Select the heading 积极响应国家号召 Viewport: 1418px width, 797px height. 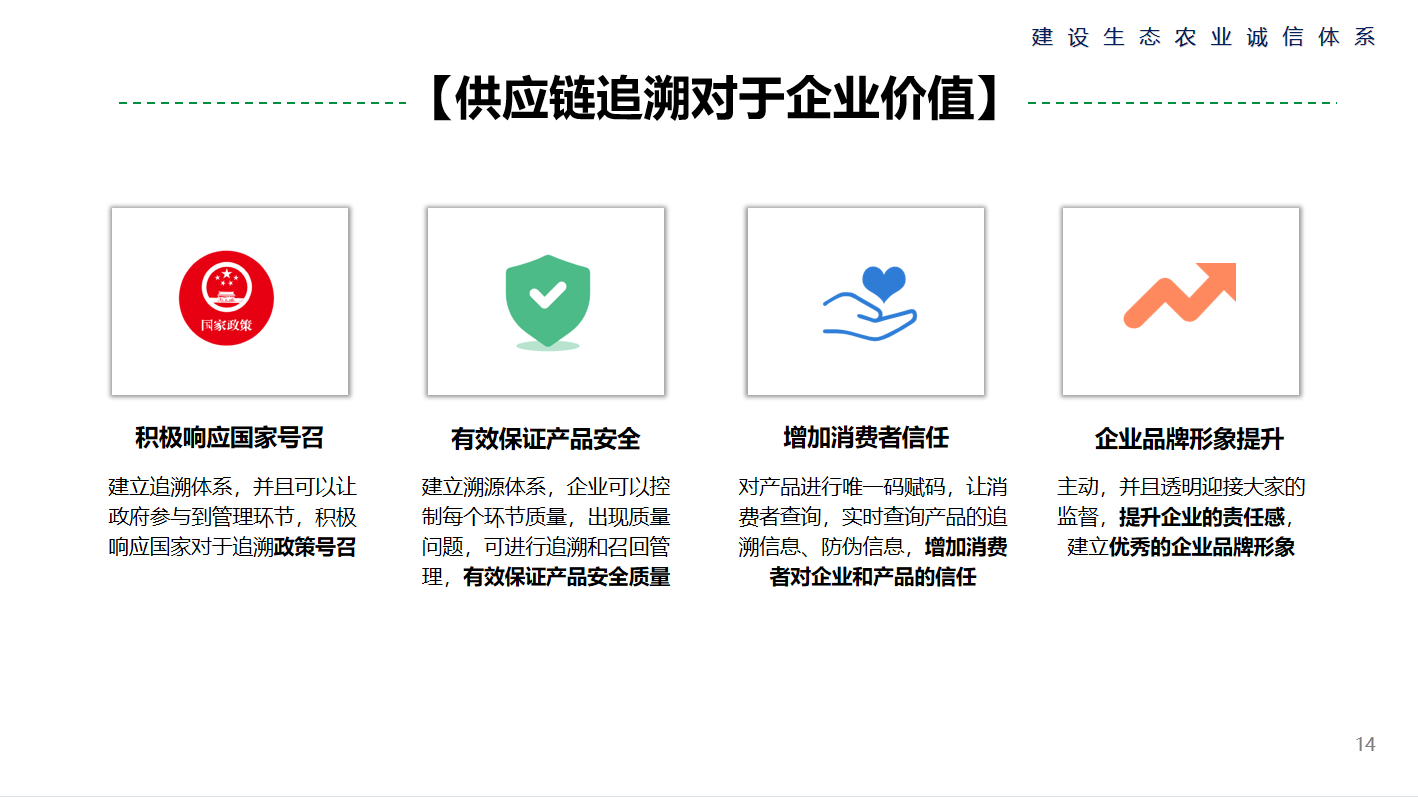[229, 437]
